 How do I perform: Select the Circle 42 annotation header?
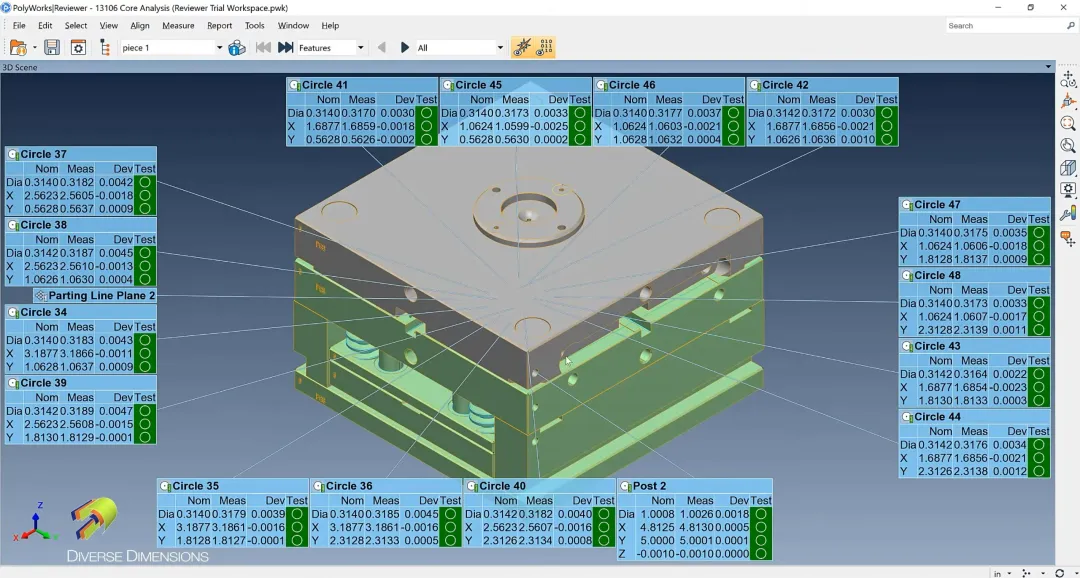click(822, 85)
